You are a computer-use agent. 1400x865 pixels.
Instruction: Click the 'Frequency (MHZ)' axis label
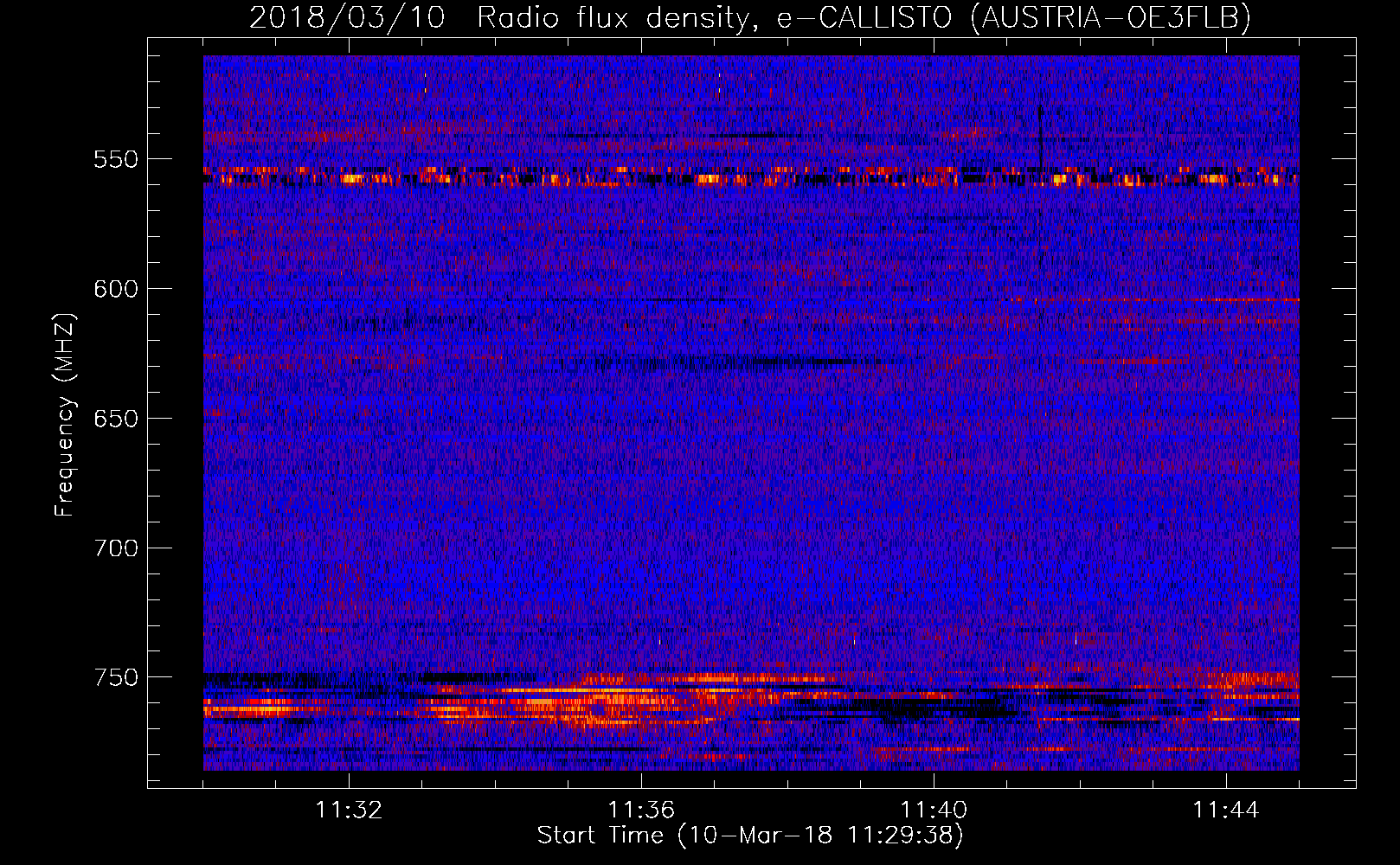[x=65, y=414]
